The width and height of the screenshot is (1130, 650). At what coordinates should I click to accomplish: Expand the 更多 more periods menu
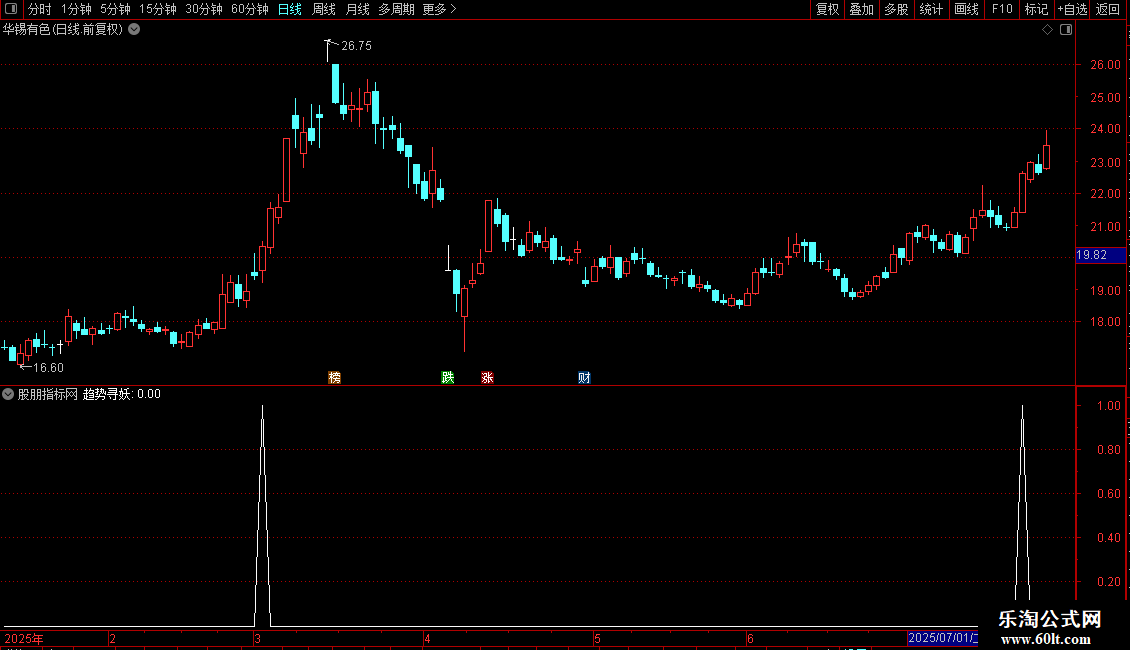(x=440, y=9)
